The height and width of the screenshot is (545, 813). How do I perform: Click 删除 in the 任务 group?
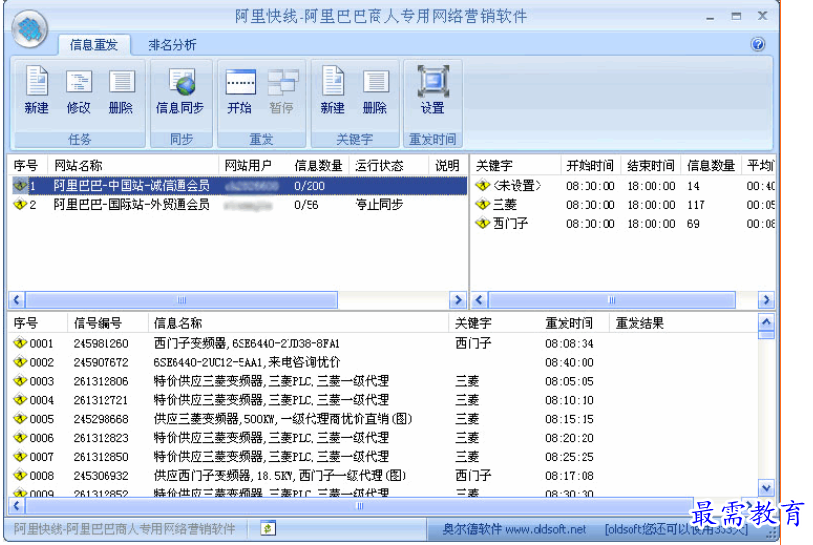tap(121, 90)
